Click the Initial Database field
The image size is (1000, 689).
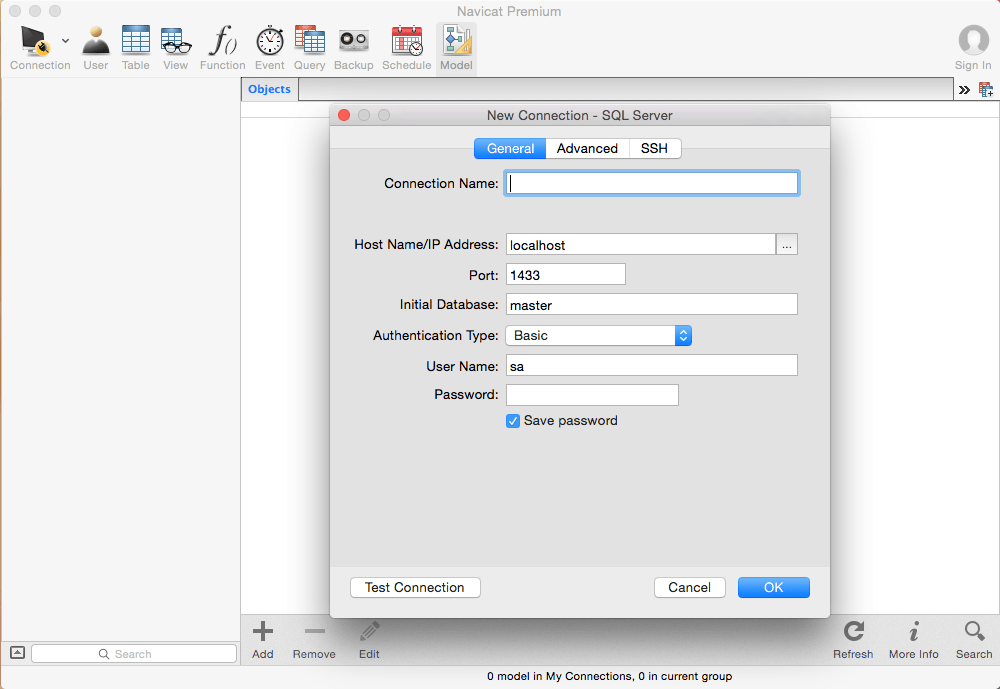[x=652, y=304]
